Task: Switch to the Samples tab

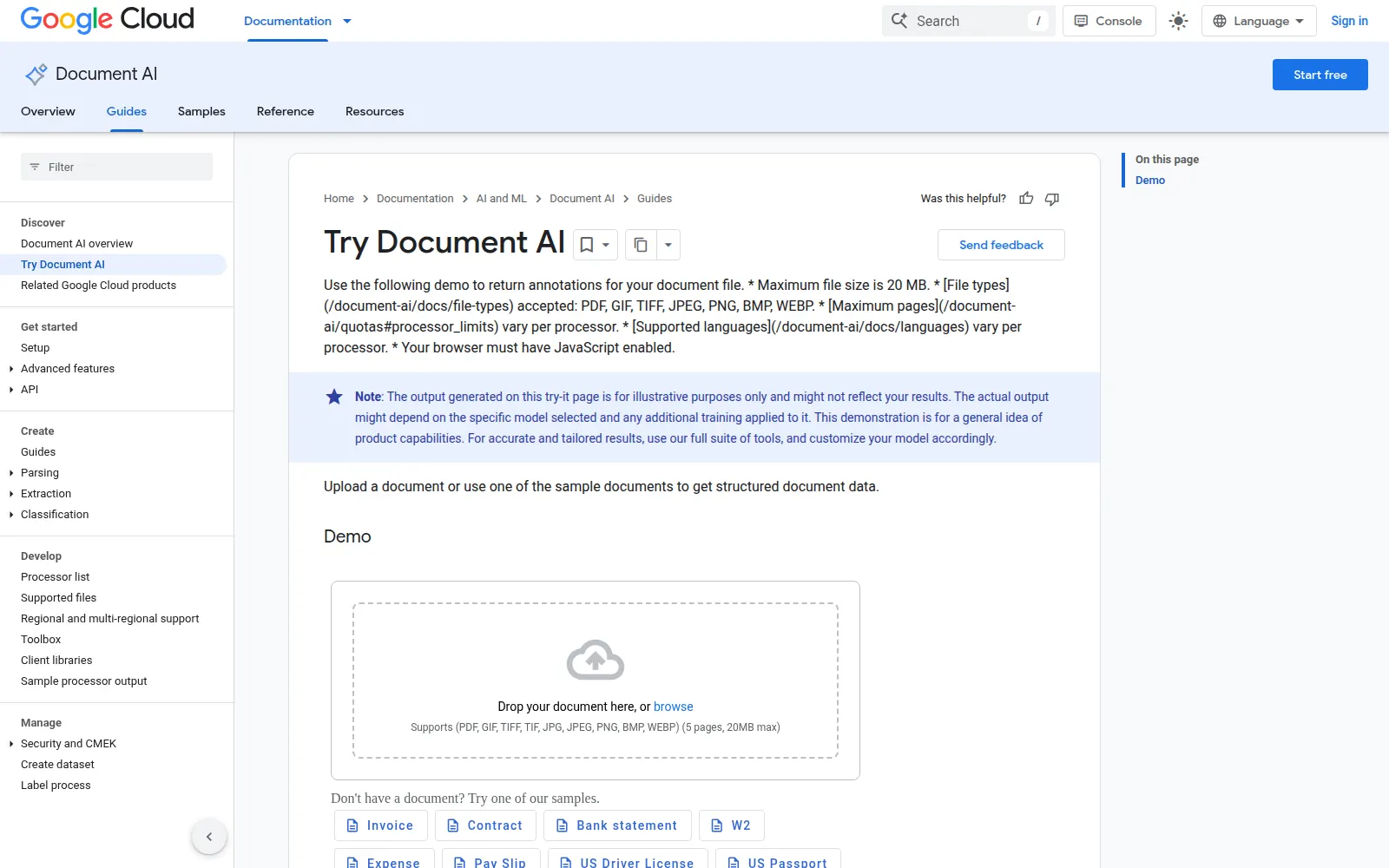Action: 201,111
